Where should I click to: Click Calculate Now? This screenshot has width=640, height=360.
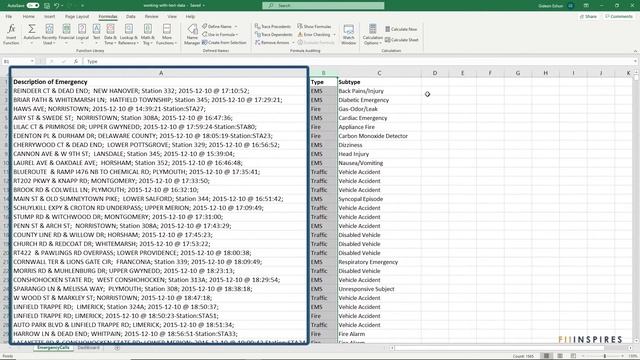(x=401, y=29)
